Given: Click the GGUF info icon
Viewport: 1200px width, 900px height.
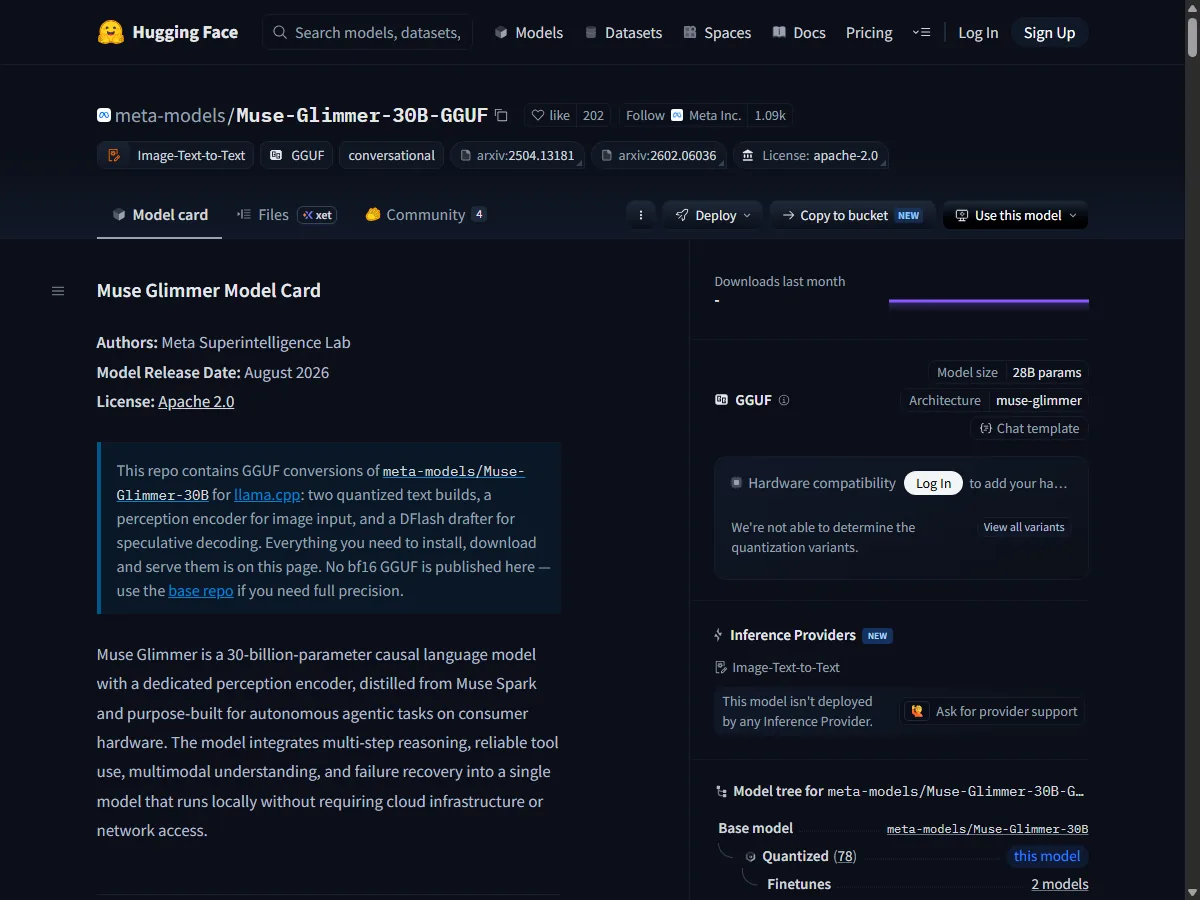Looking at the screenshot, I should click(x=784, y=400).
